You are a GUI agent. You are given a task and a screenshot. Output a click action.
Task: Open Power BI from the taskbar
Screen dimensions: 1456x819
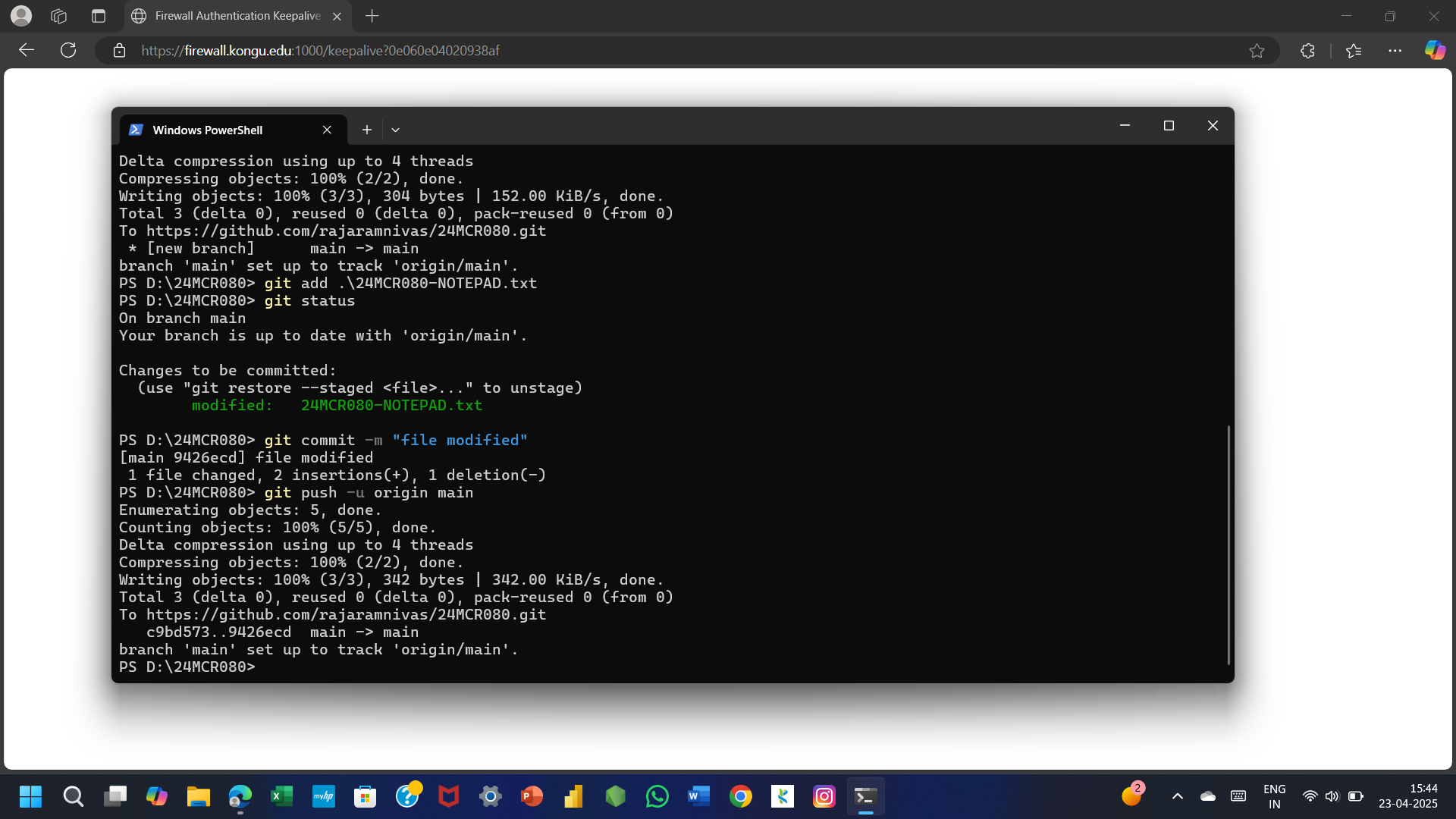click(x=574, y=796)
